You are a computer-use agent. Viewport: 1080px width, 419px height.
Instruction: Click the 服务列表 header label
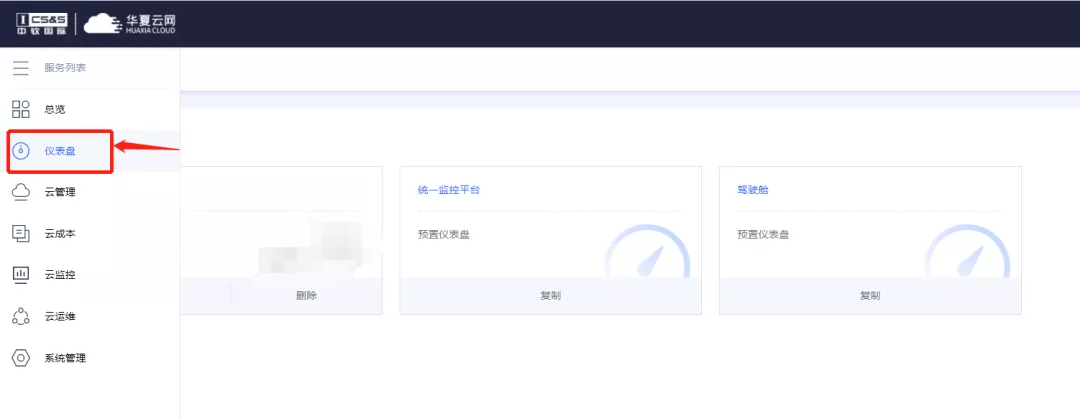[65, 68]
